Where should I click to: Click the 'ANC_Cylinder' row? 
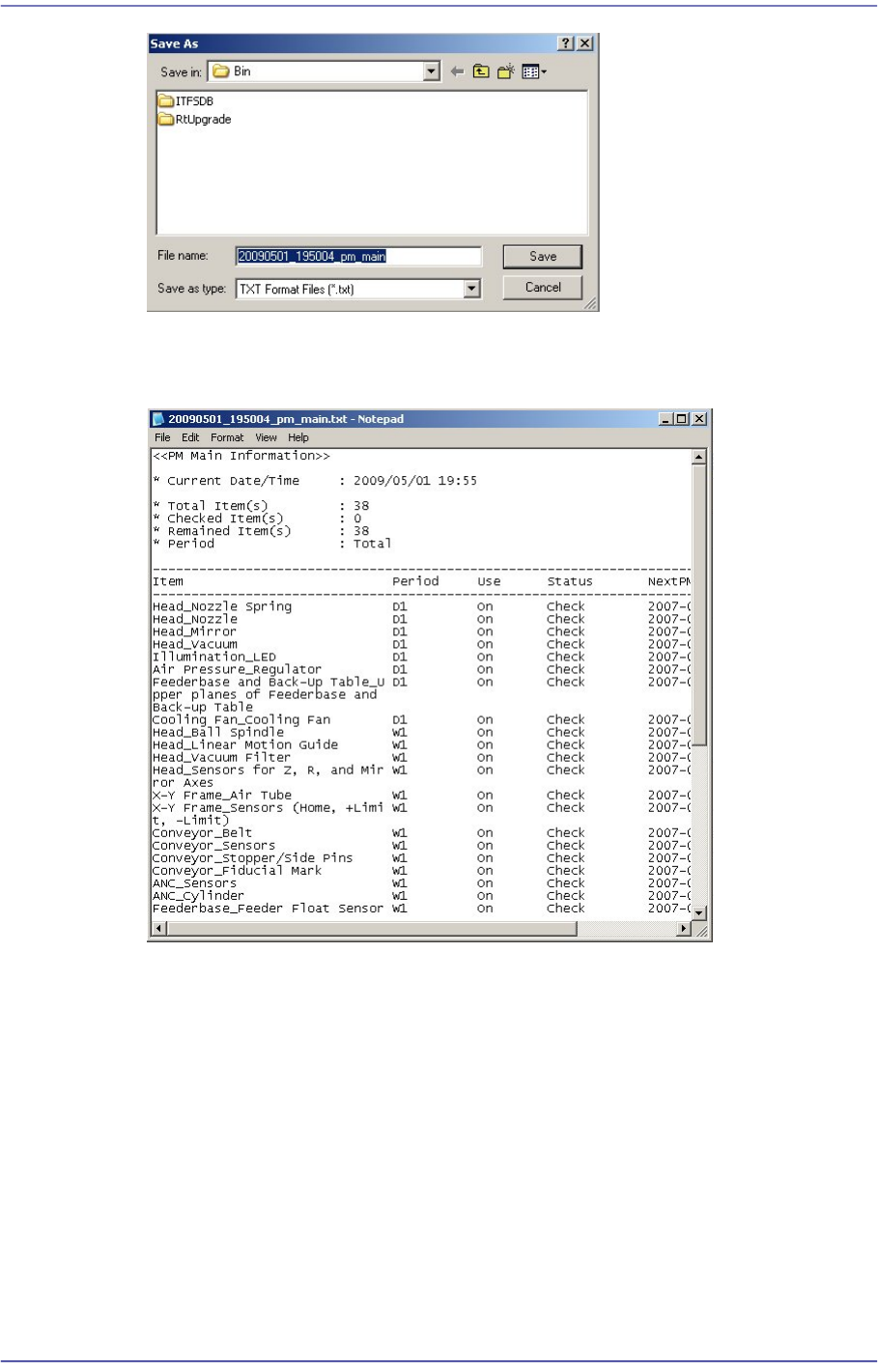point(421,895)
